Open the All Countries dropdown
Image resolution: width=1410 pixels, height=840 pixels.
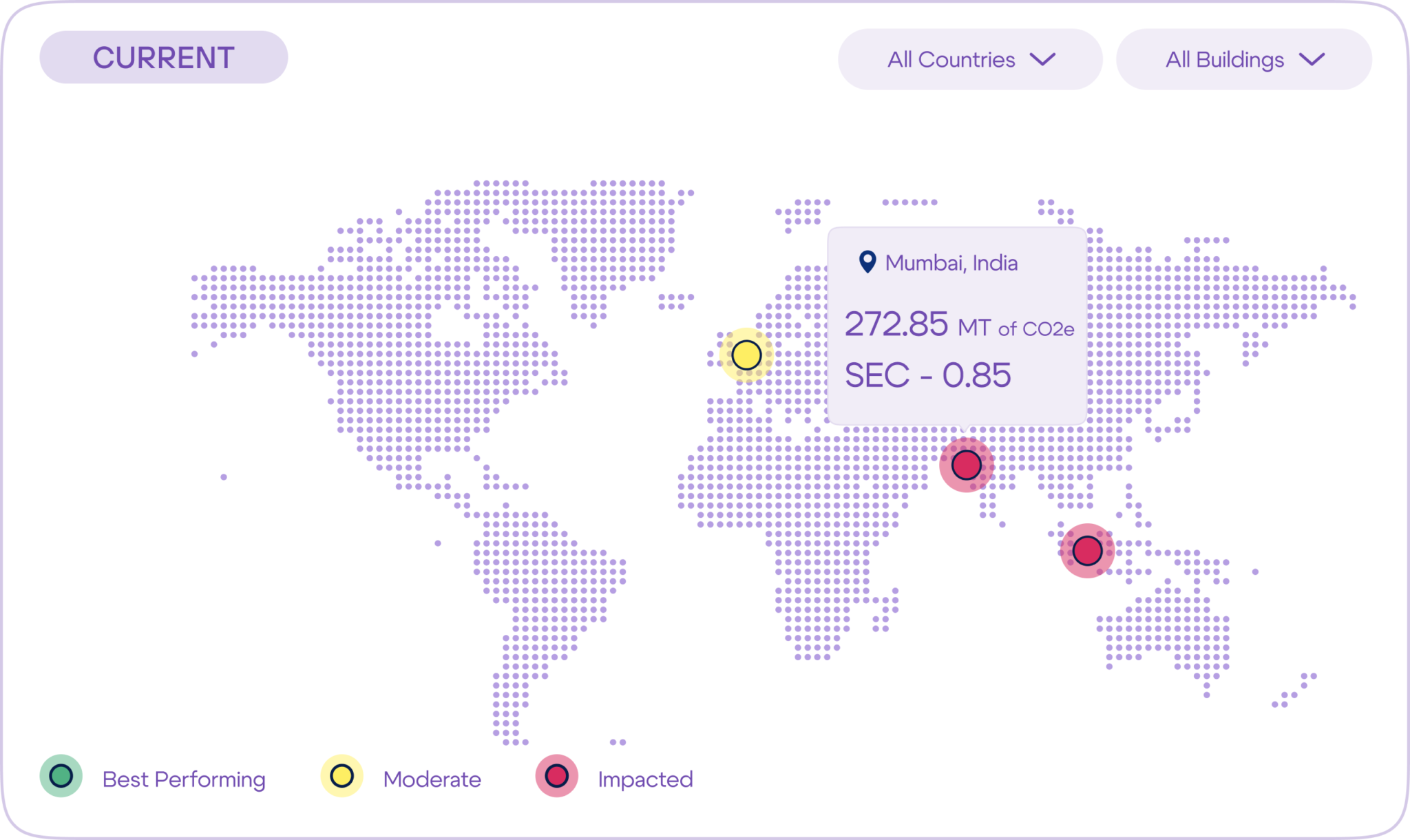969,59
